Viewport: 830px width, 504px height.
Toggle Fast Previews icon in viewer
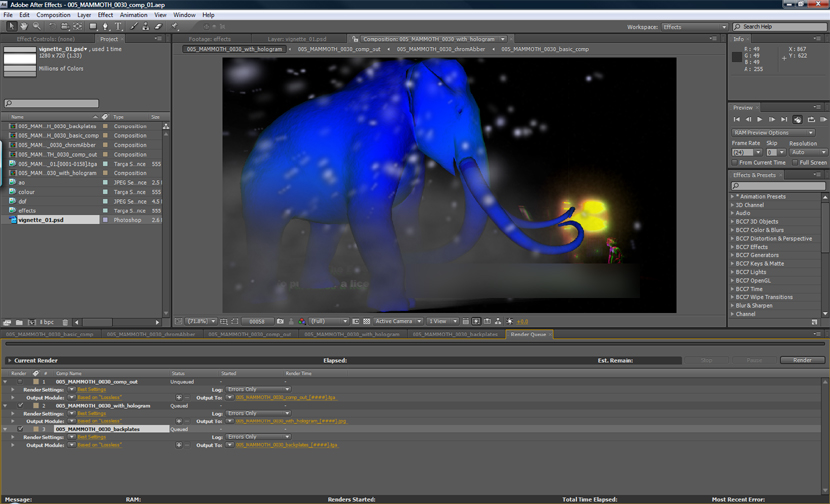[x=476, y=321]
